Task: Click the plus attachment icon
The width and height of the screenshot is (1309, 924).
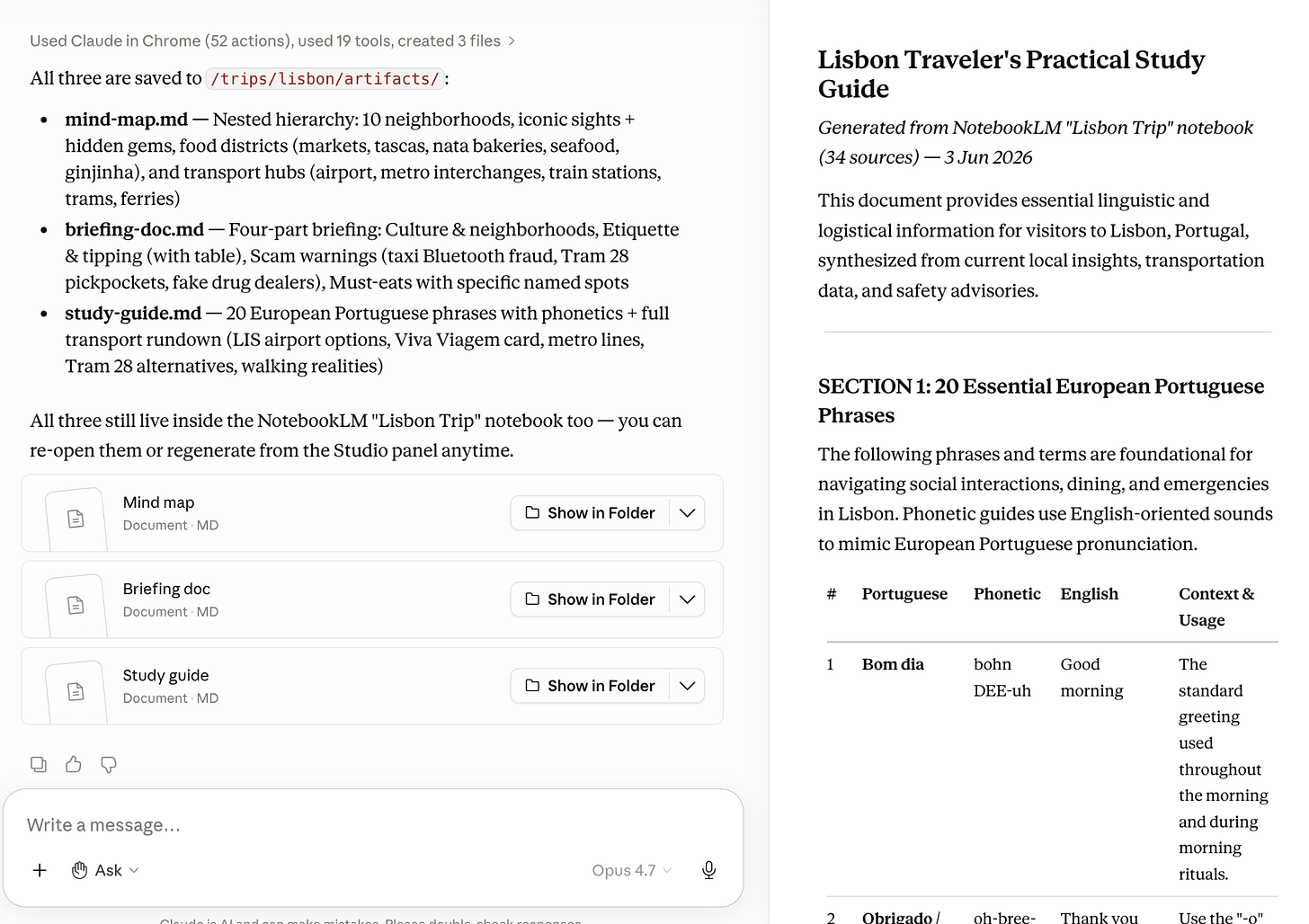Action: pos(40,870)
